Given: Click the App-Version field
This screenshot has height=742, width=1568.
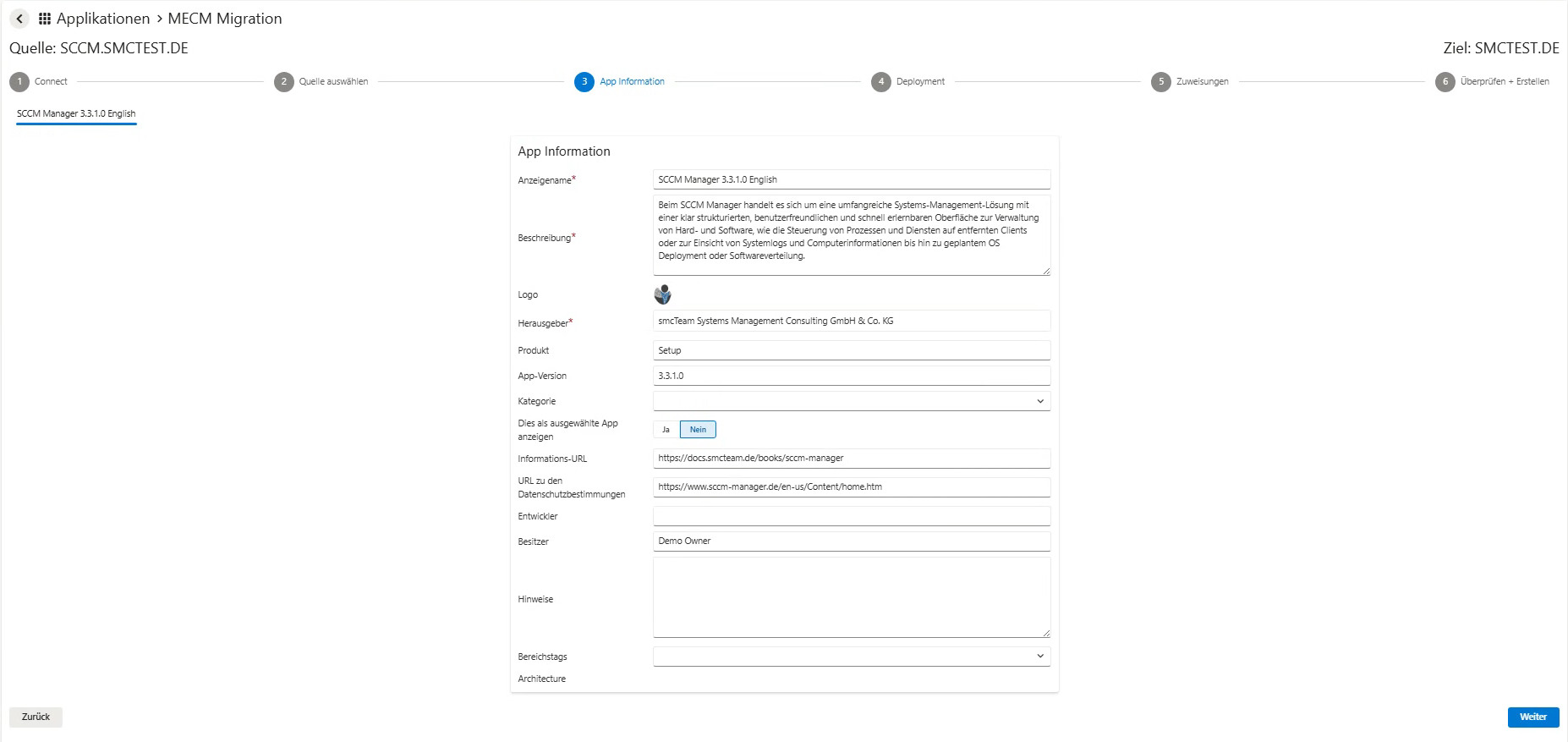Looking at the screenshot, I should coord(852,376).
